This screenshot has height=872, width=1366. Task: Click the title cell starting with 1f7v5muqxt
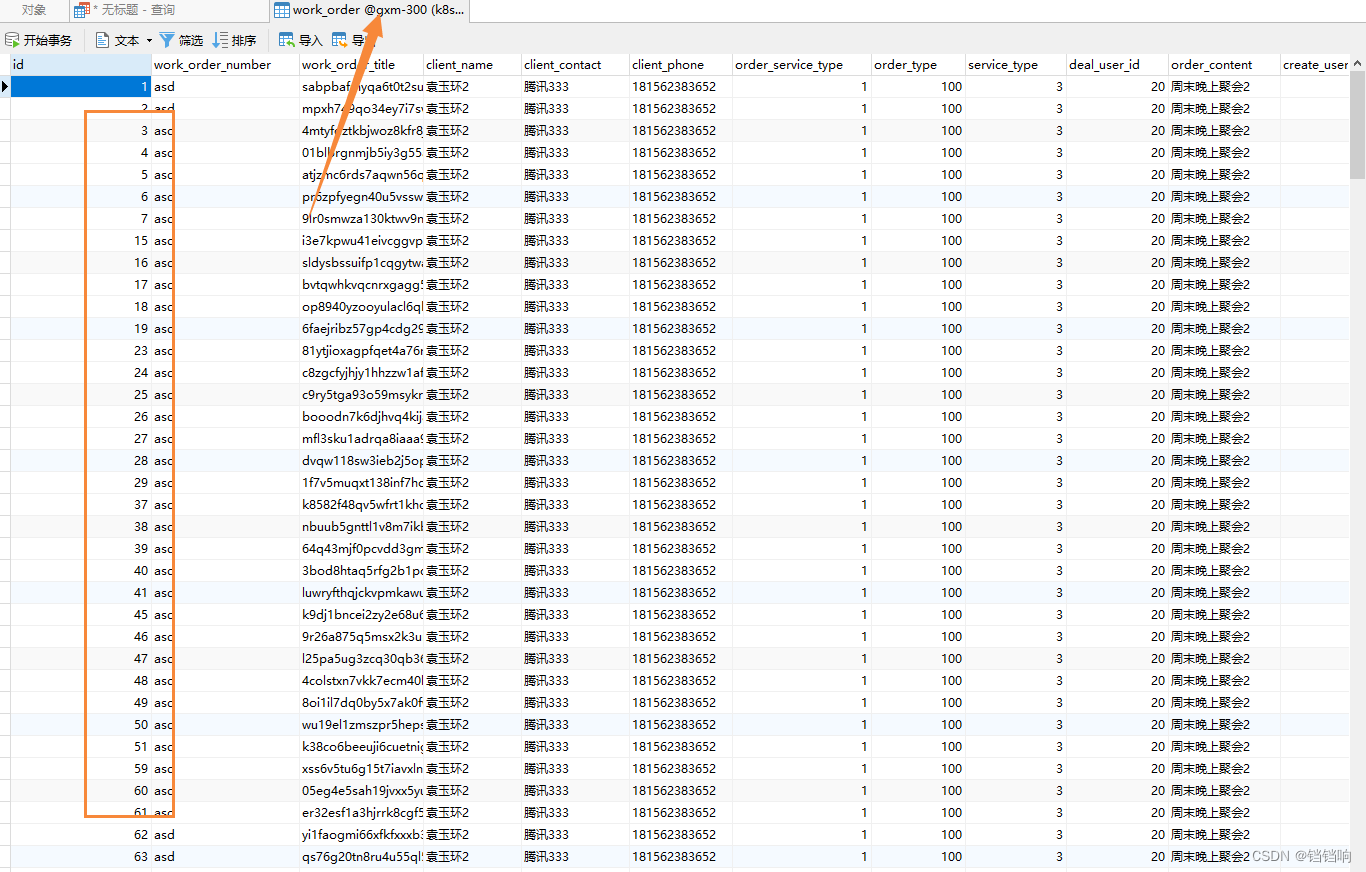pyautogui.click(x=361, y=482)
